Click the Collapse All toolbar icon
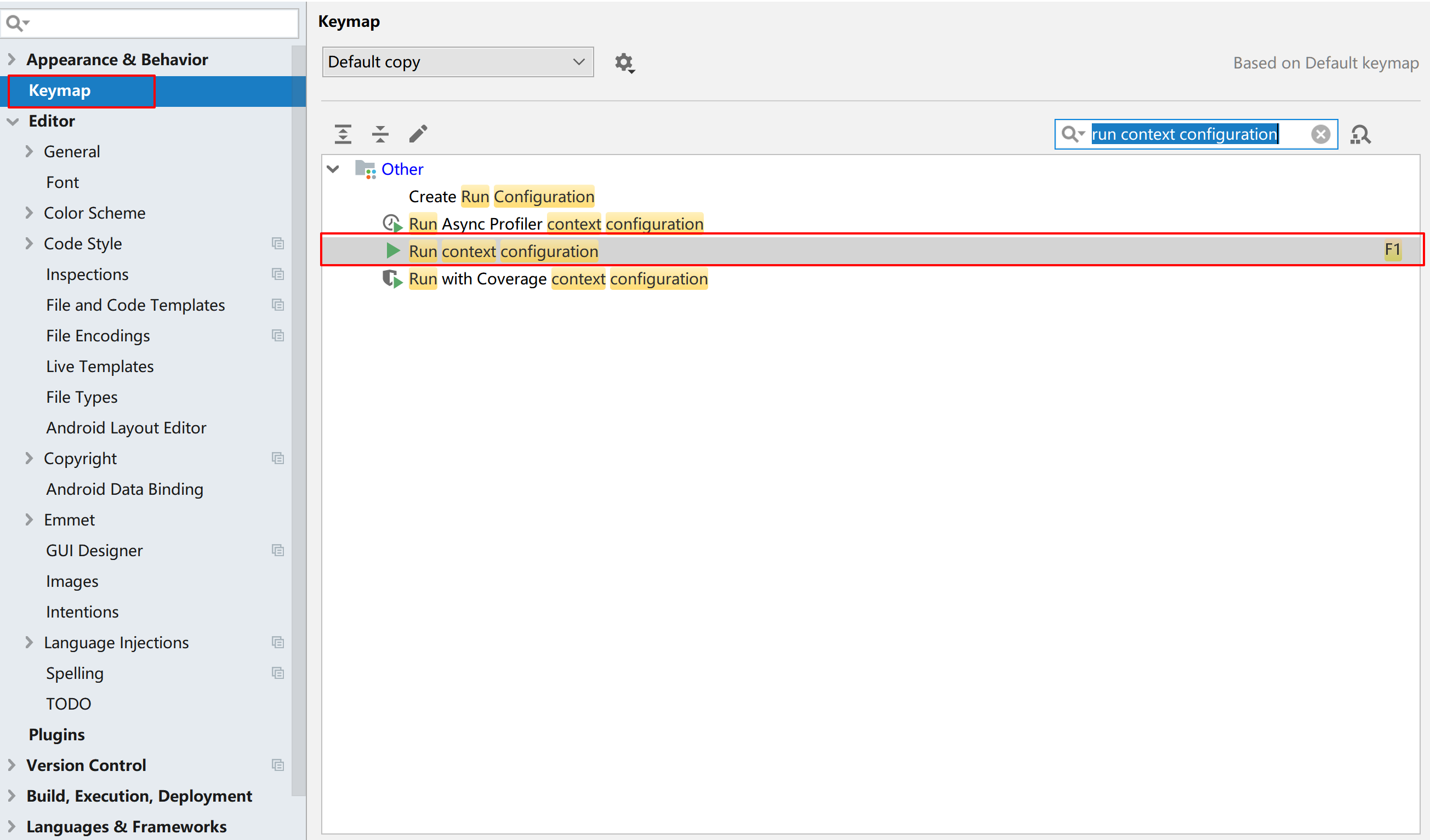1430x840 pixels. pyautogui.click(x=380, y=134)
